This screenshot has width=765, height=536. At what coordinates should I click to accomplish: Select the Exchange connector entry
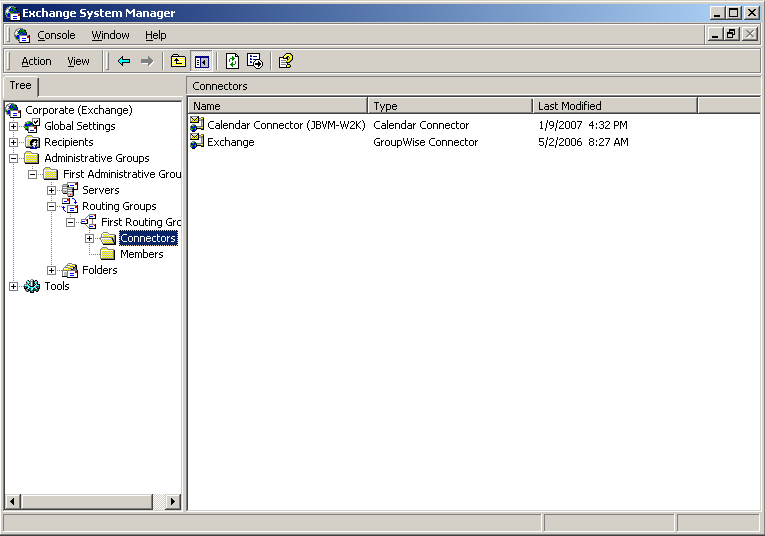pyautogui.click(x=231, y=142)
